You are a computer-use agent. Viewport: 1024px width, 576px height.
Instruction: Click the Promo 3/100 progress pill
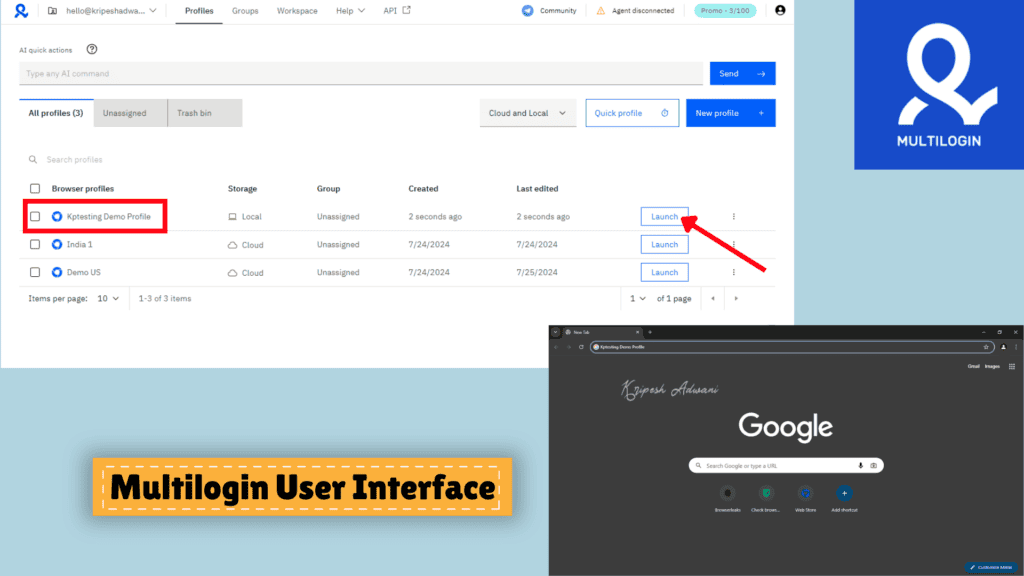click(x=725, y=10)
